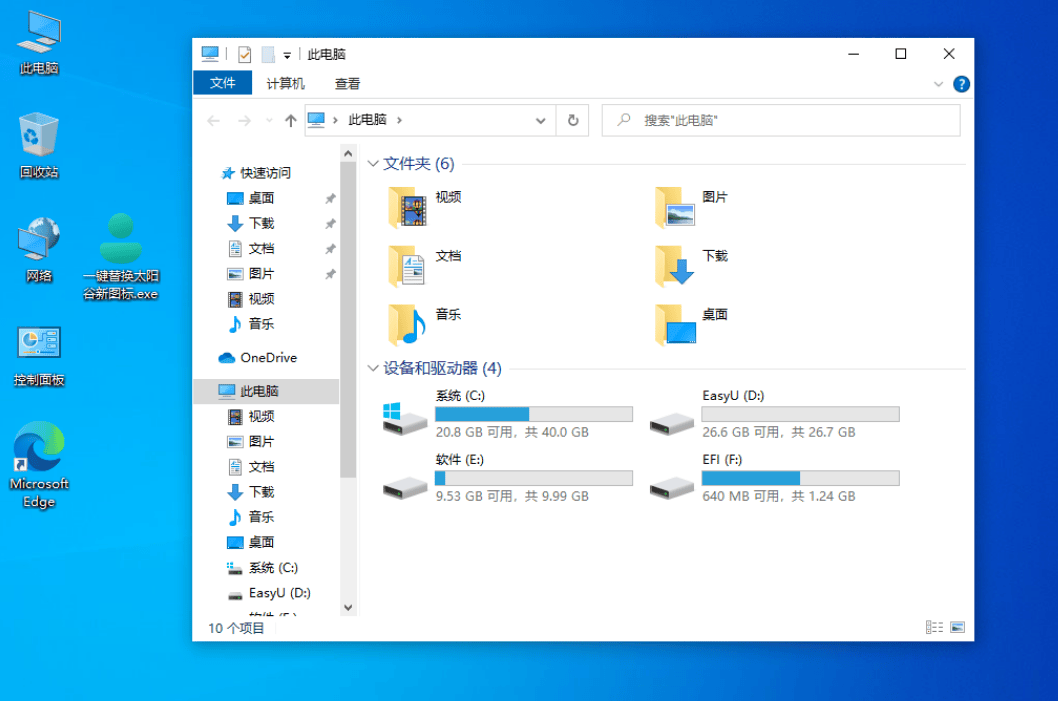1058x701 pixels.
Task: Collapse the 文件夹 (6) group
Action: click(x=374, y=164)
